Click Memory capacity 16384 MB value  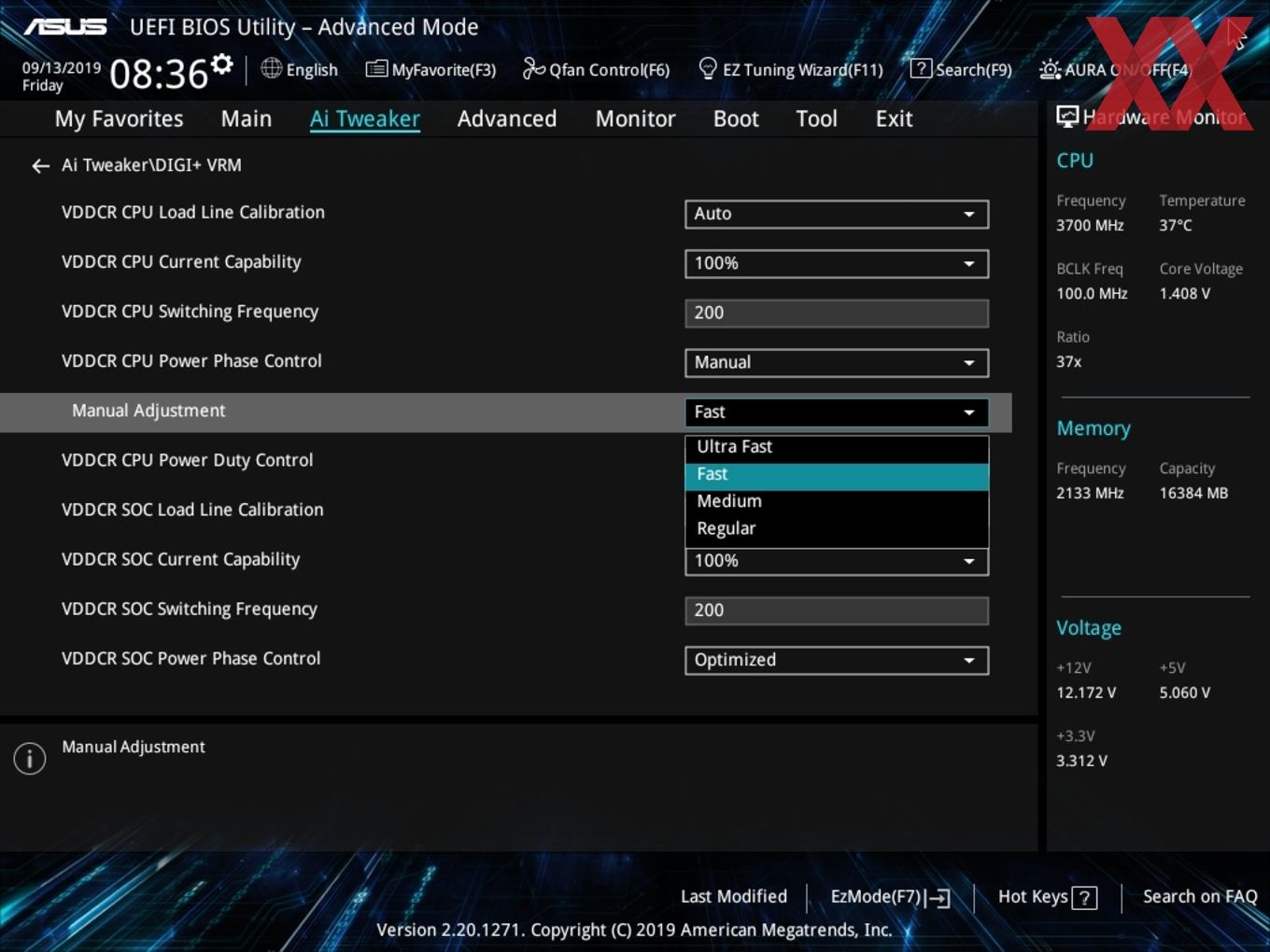(x=1193, y=493)
